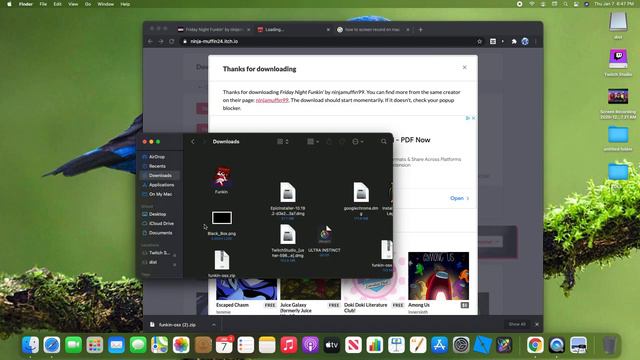Switch to the Loading... browser tab
The height and width of the screenshot is (360, 640).
[x=292, y=29]
